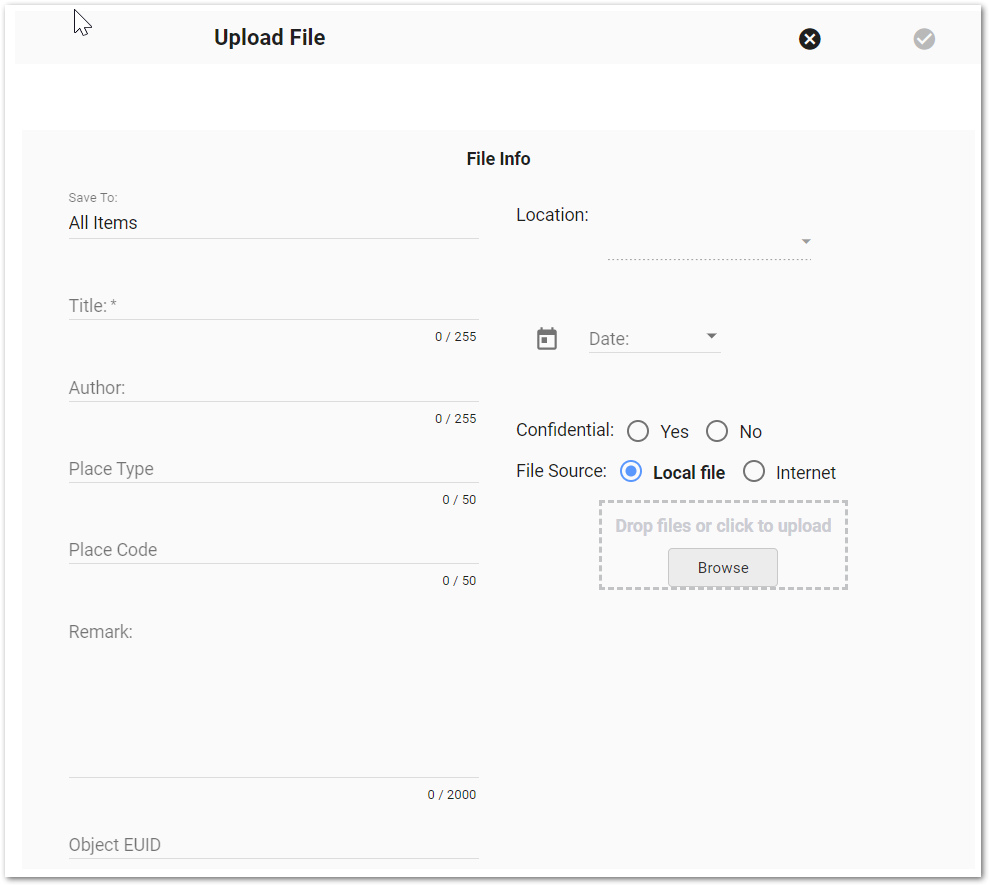Select No for Confidential
Screen dimensions: 990x886
pos(717,431)
